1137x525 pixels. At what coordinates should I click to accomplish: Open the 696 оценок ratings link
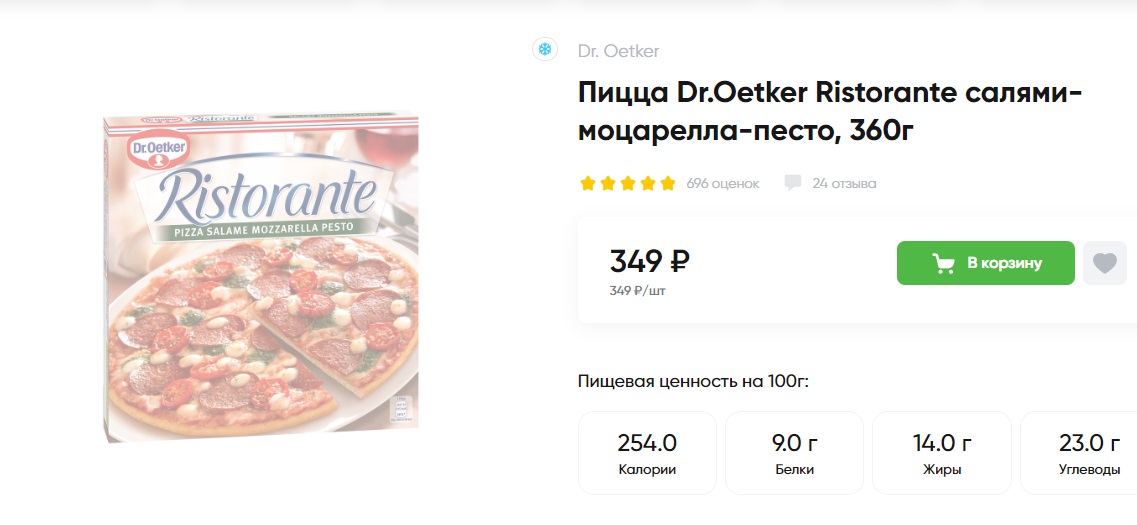tap(723, 183)
